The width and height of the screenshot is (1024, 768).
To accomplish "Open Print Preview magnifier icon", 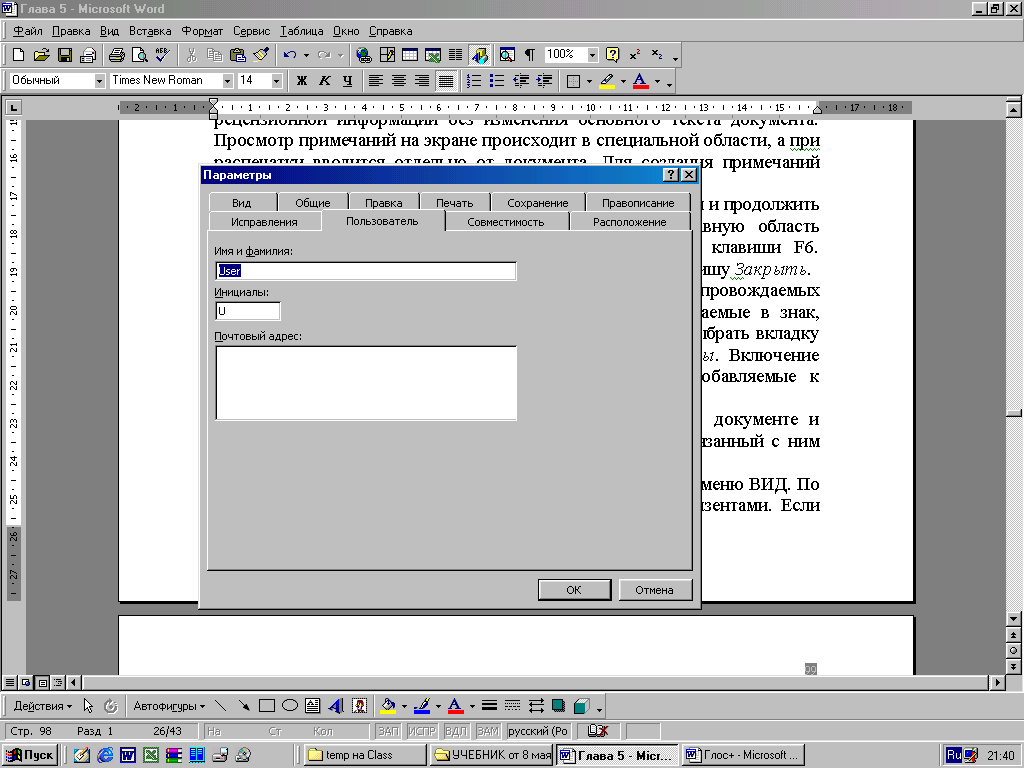I will pos(139,55).
